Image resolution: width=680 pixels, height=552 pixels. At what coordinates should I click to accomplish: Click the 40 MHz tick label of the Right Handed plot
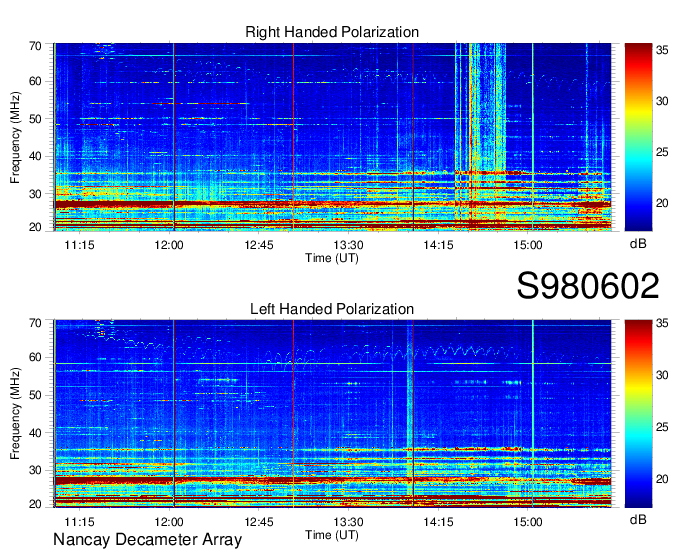pos(35,156)
